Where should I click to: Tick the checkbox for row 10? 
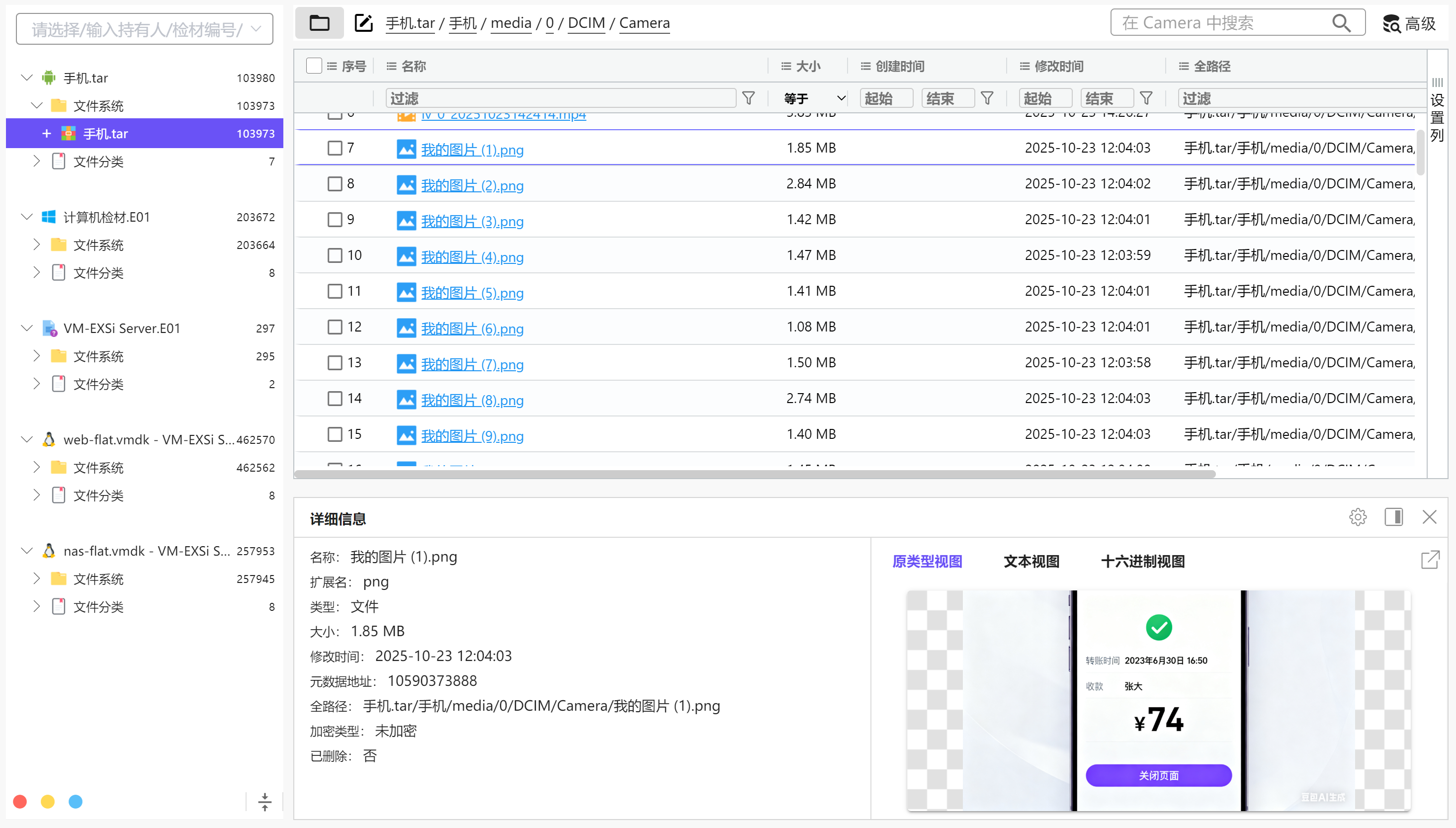point(335,255)
